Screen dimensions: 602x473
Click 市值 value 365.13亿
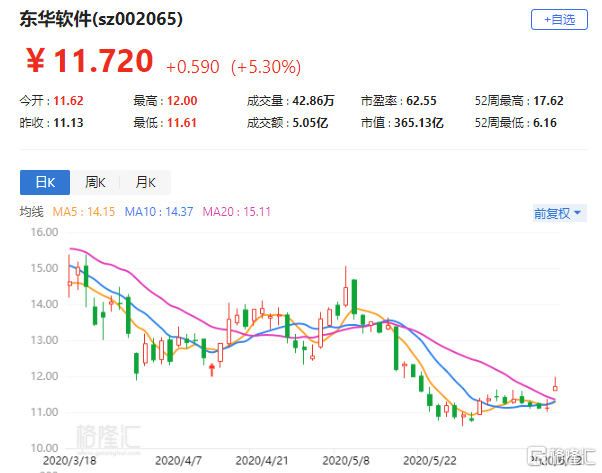(x=419, y=123)
